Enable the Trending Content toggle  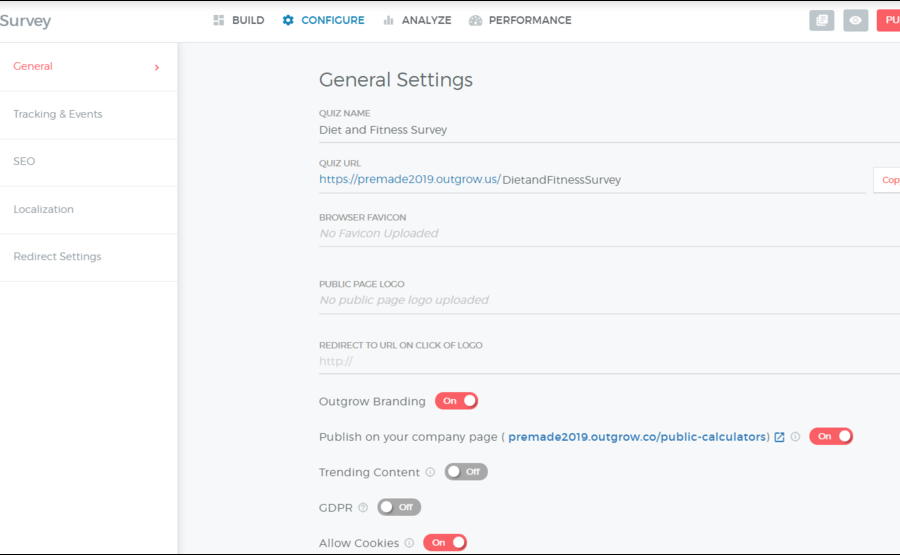tap(466, 472)
